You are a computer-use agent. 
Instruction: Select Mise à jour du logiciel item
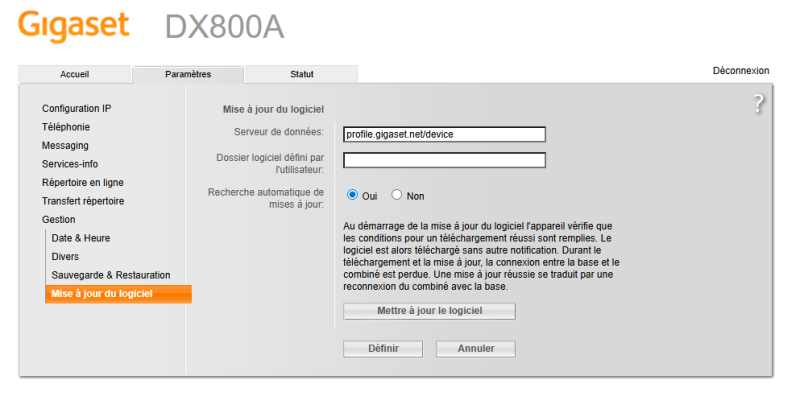tap(118, 294)
